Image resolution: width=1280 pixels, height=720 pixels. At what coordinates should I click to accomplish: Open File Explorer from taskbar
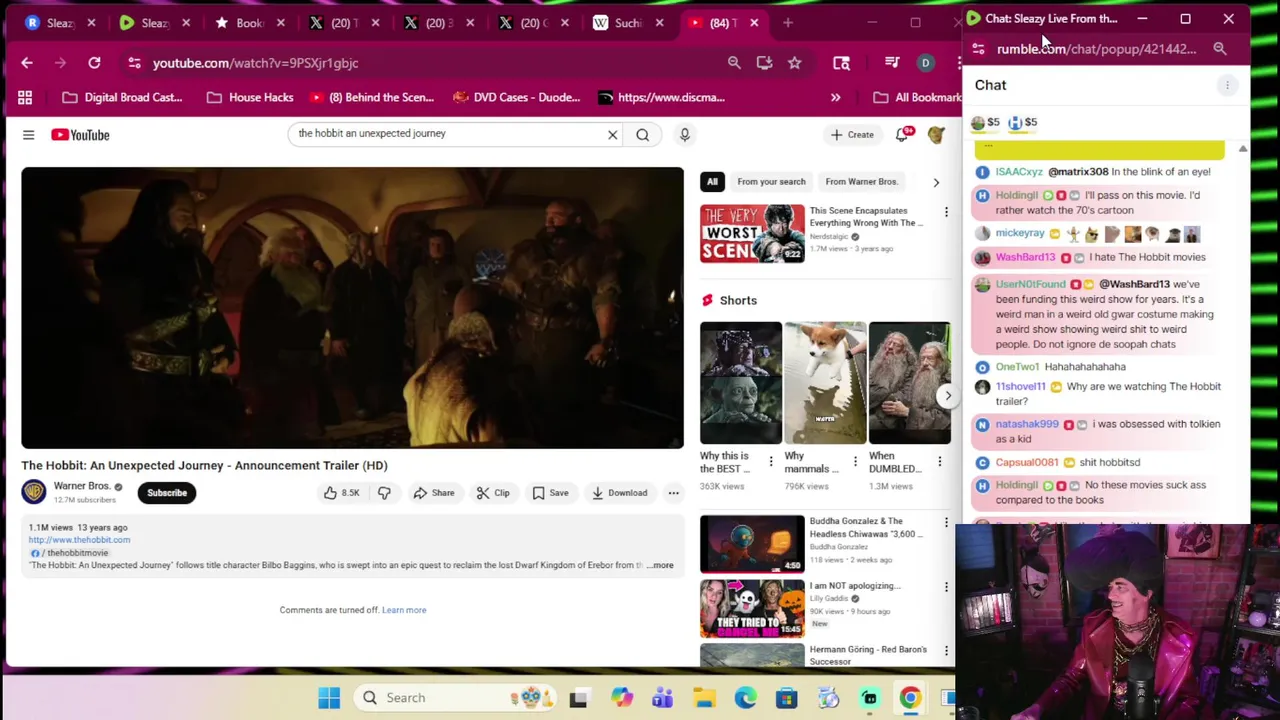coord(704,698)
